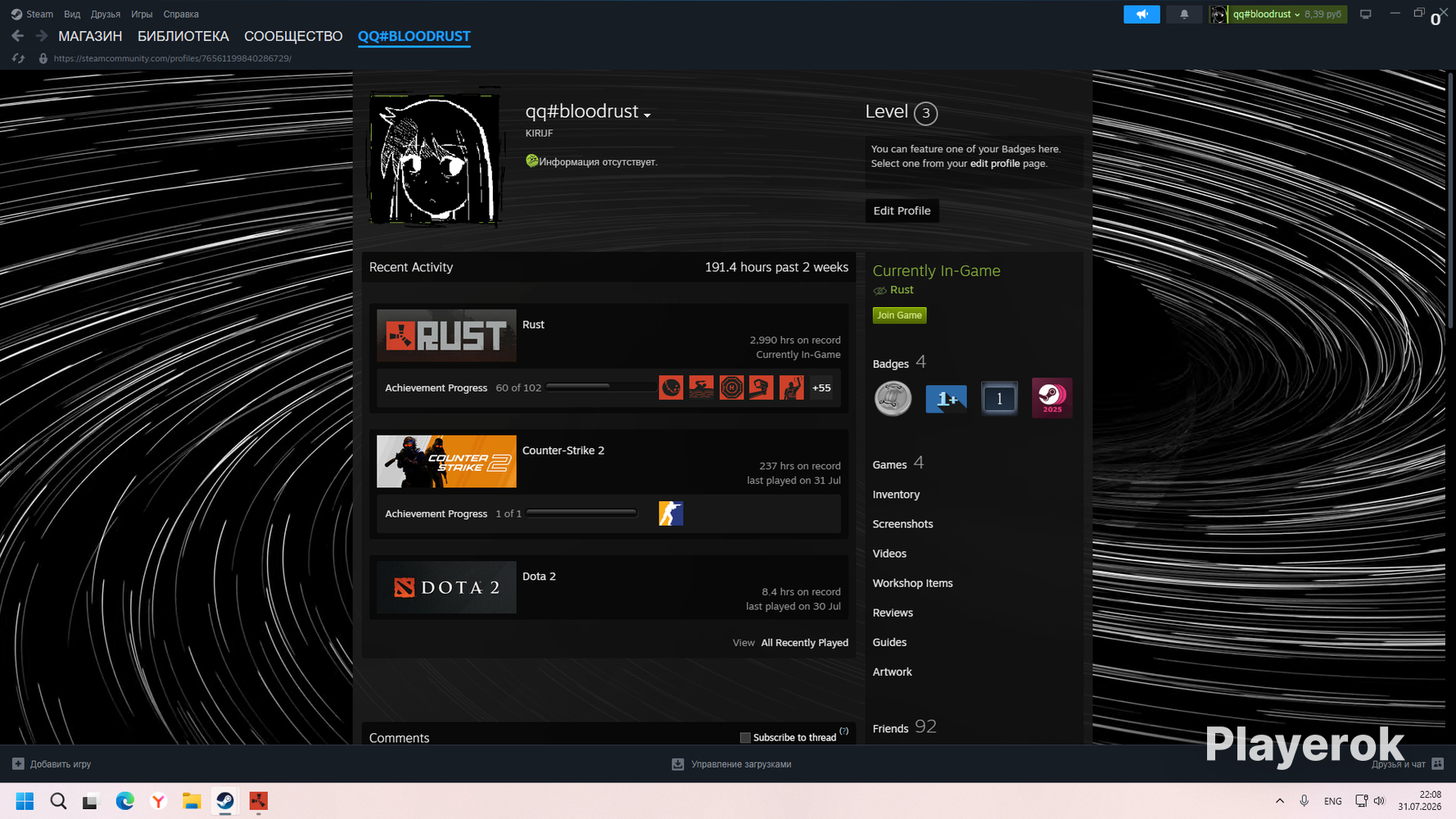Open the Screenshots link

coord(902,524)
